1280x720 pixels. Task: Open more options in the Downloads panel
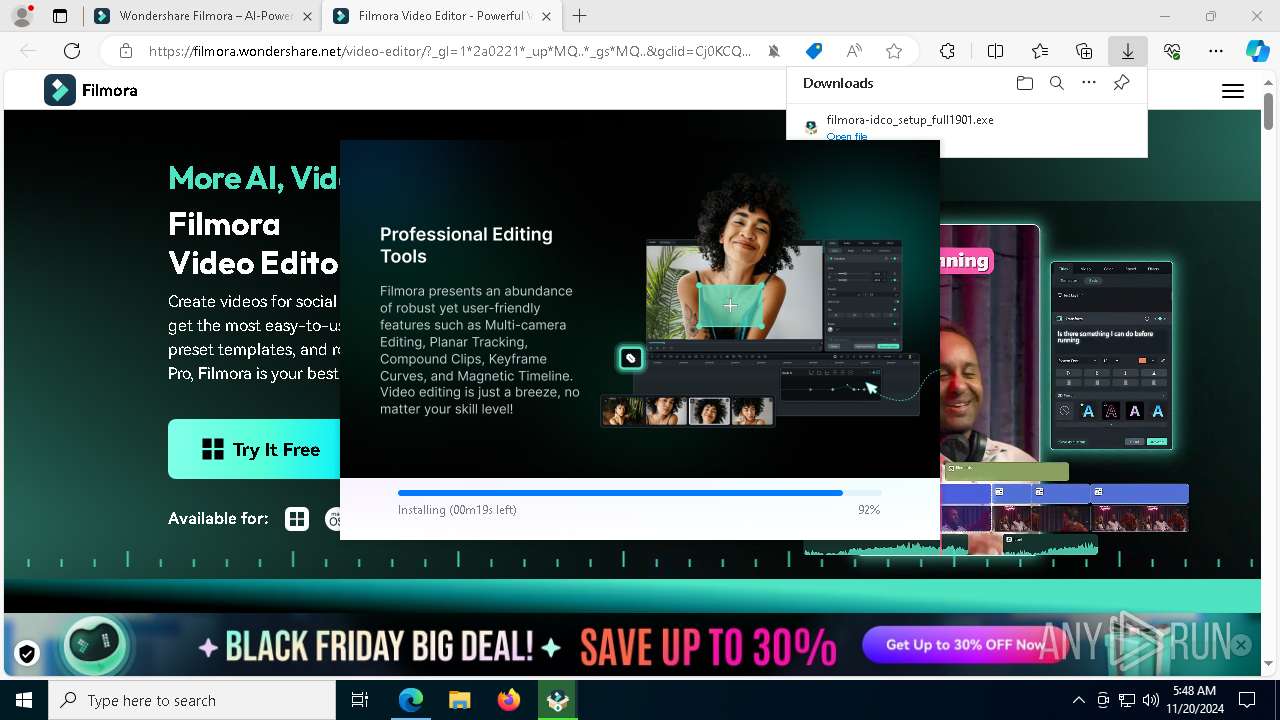pos(1089,83)
